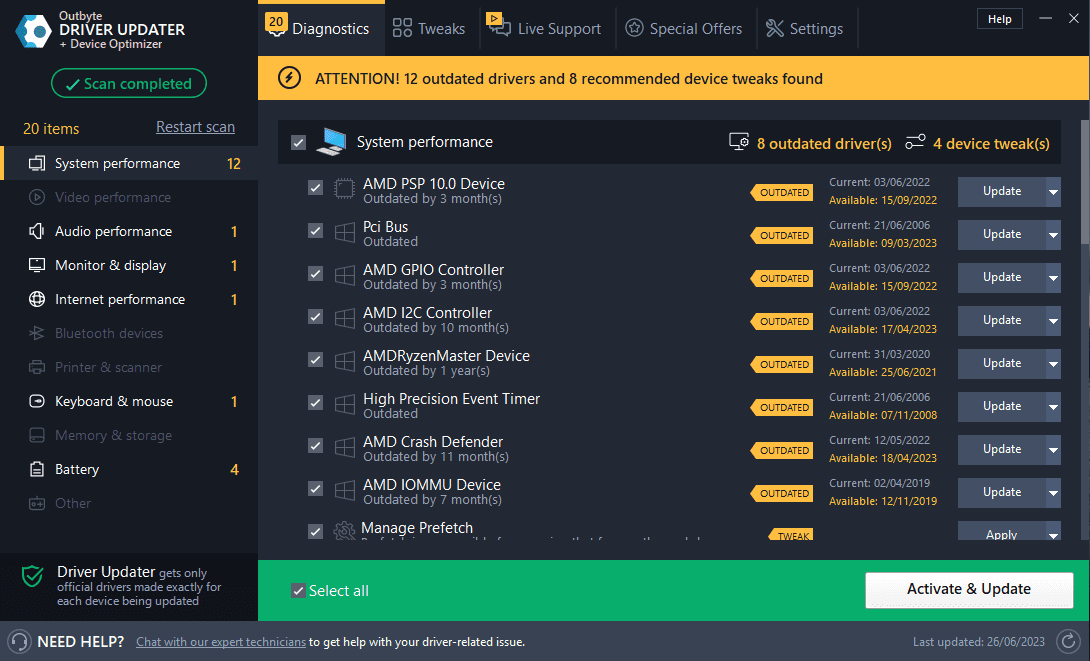Click the Other category icon
The width and height of the screenshot is (1090, 661).
37,503
